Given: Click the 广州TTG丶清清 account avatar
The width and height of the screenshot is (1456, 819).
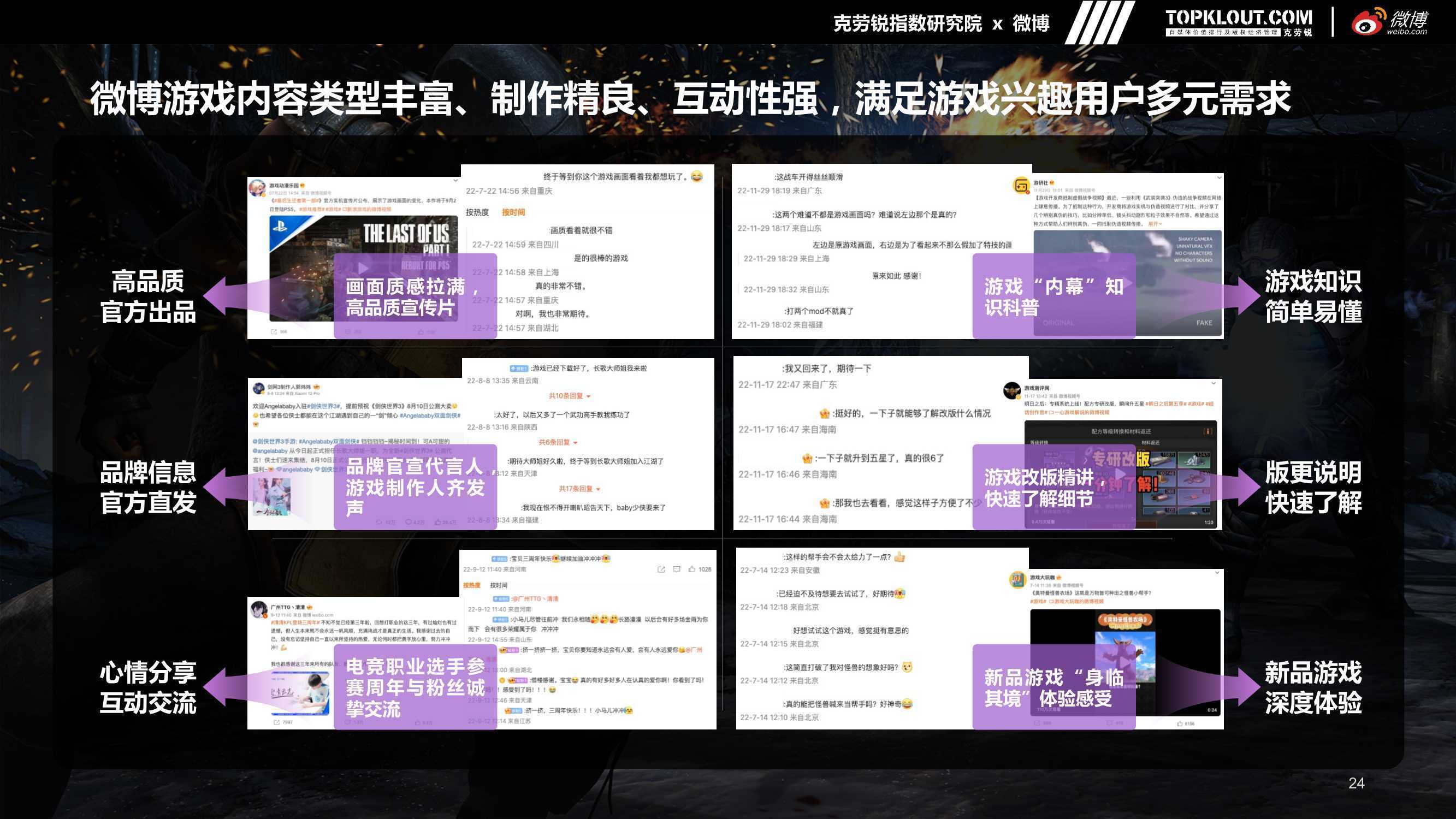Looking at the screenshot, I should click(259, 610).
